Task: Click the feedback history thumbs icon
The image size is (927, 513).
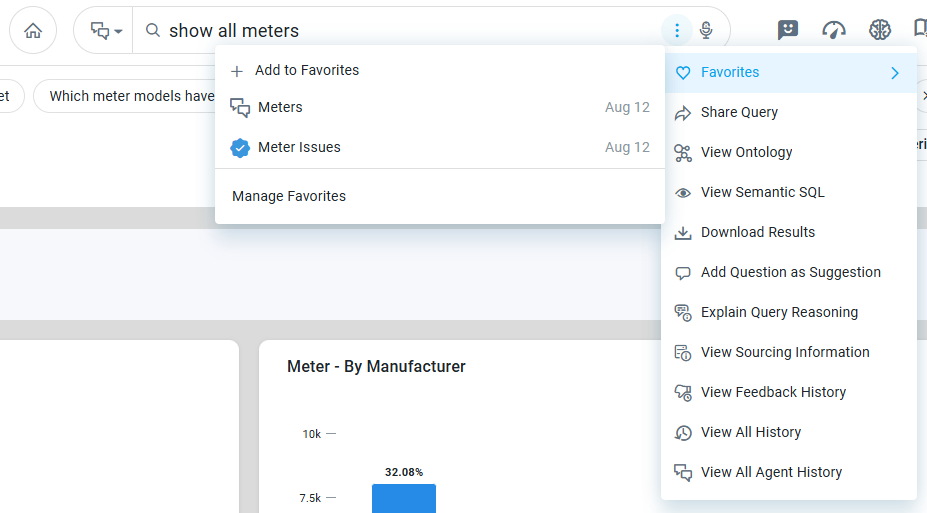Action: [x=683, y=392]
